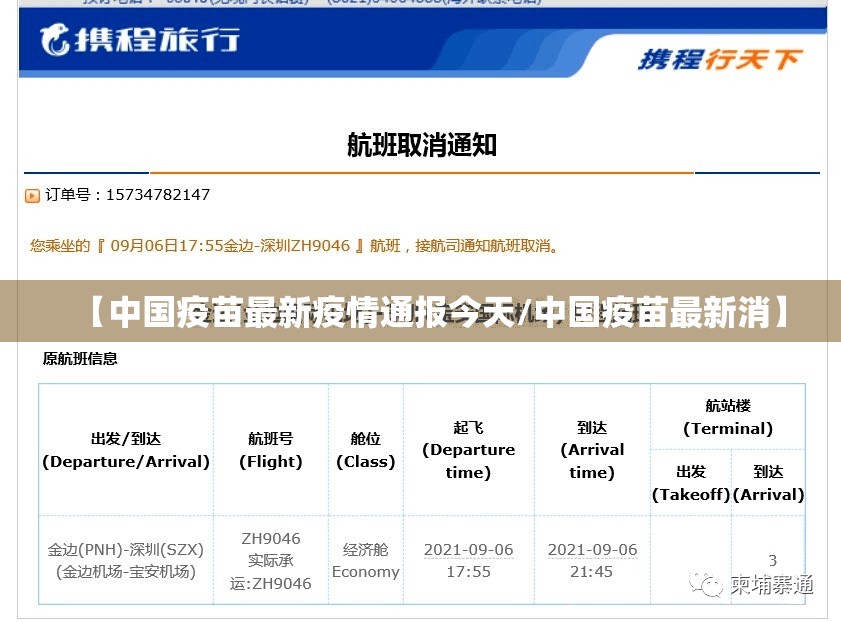Click the orange flight cancellation notice sentence
This screenshot has width=841, height=622.
[x=295, y=245]
